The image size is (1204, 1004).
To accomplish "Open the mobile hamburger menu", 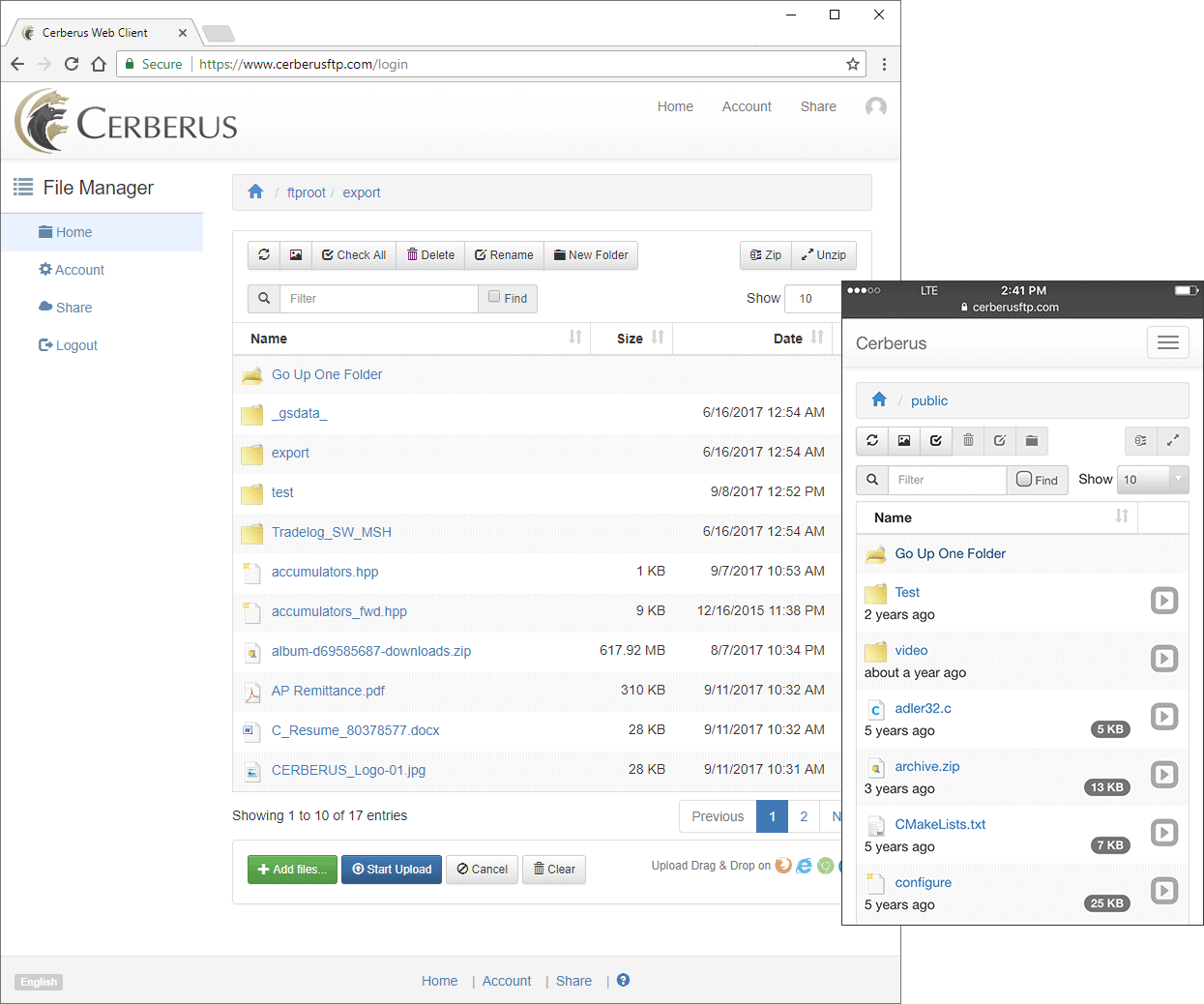I will click(x=1167, y=342).
